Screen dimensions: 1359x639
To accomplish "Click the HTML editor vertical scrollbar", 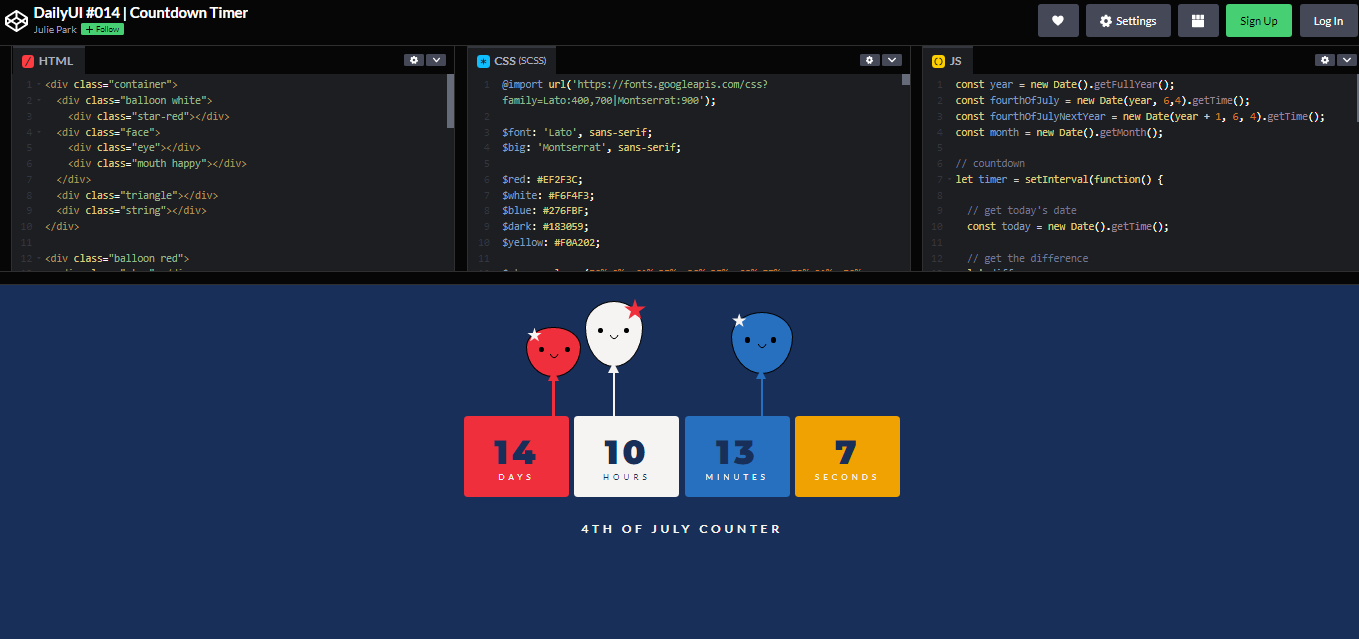I will (450, 100).
